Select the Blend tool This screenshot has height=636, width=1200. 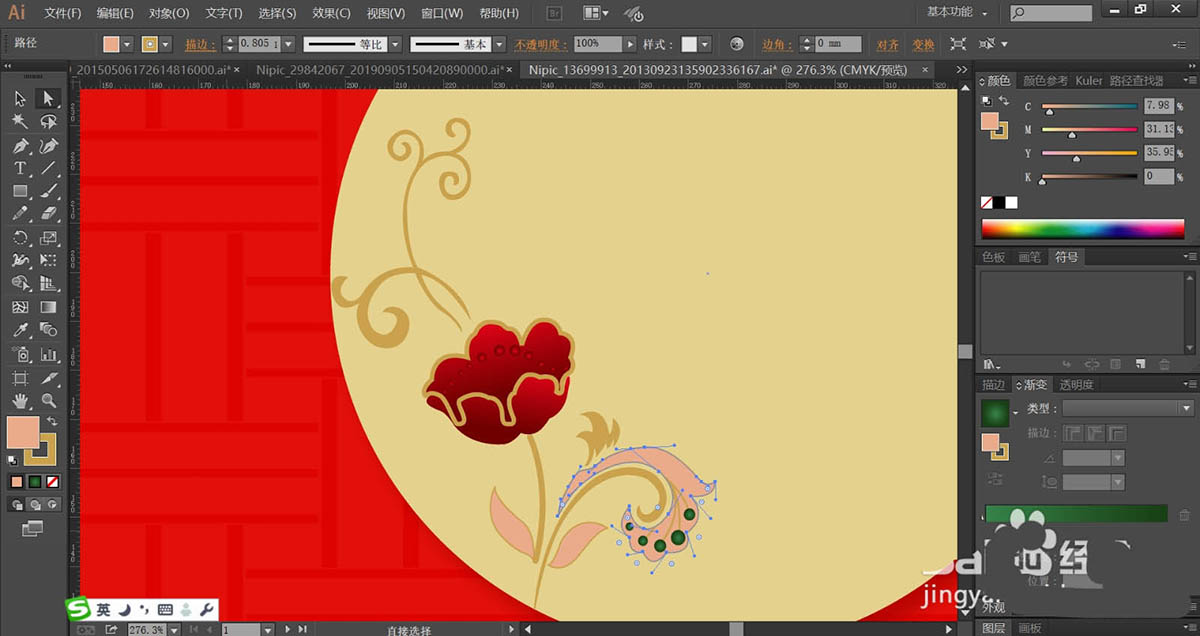tap(47, 330)
